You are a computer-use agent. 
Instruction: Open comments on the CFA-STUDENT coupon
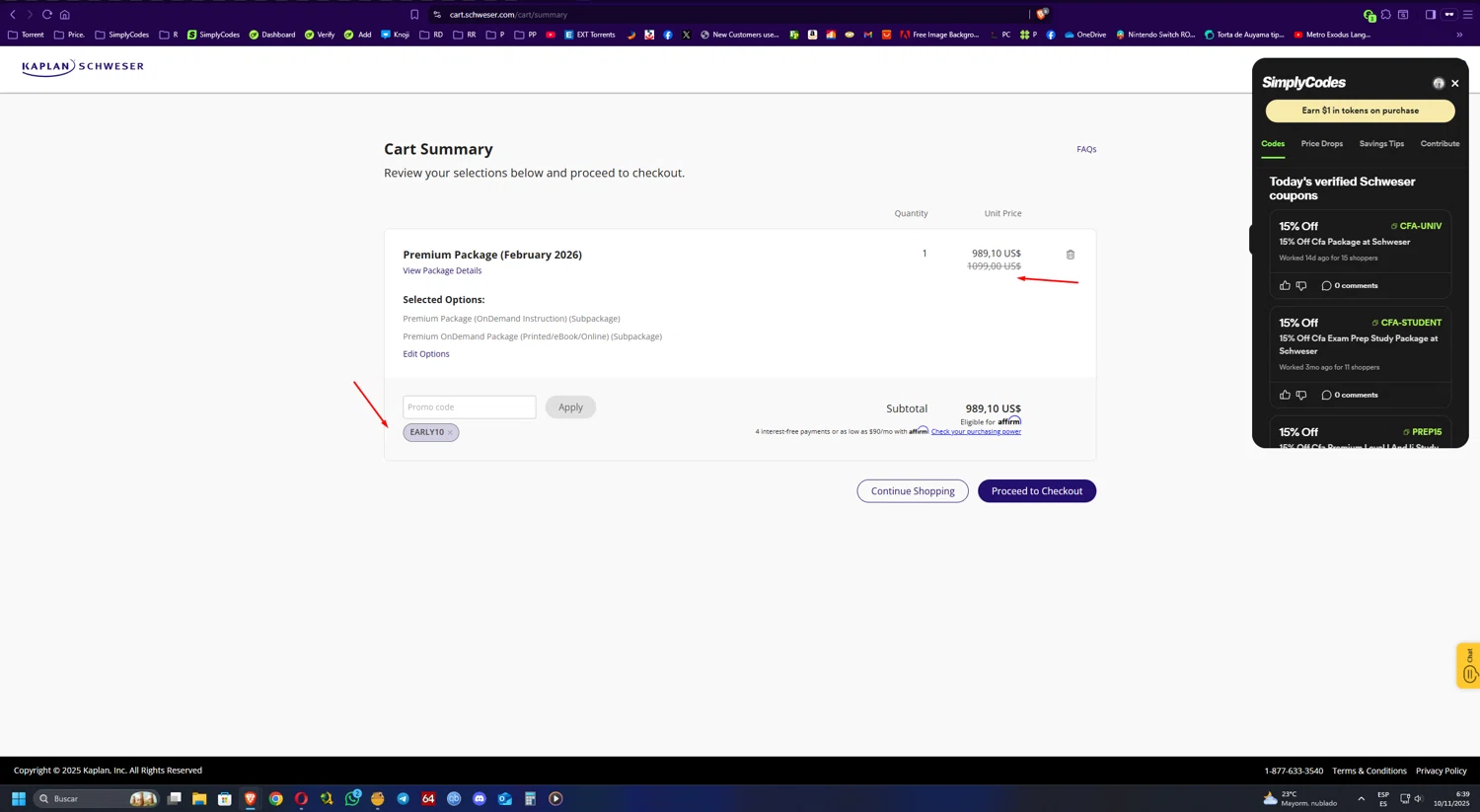1350,396
